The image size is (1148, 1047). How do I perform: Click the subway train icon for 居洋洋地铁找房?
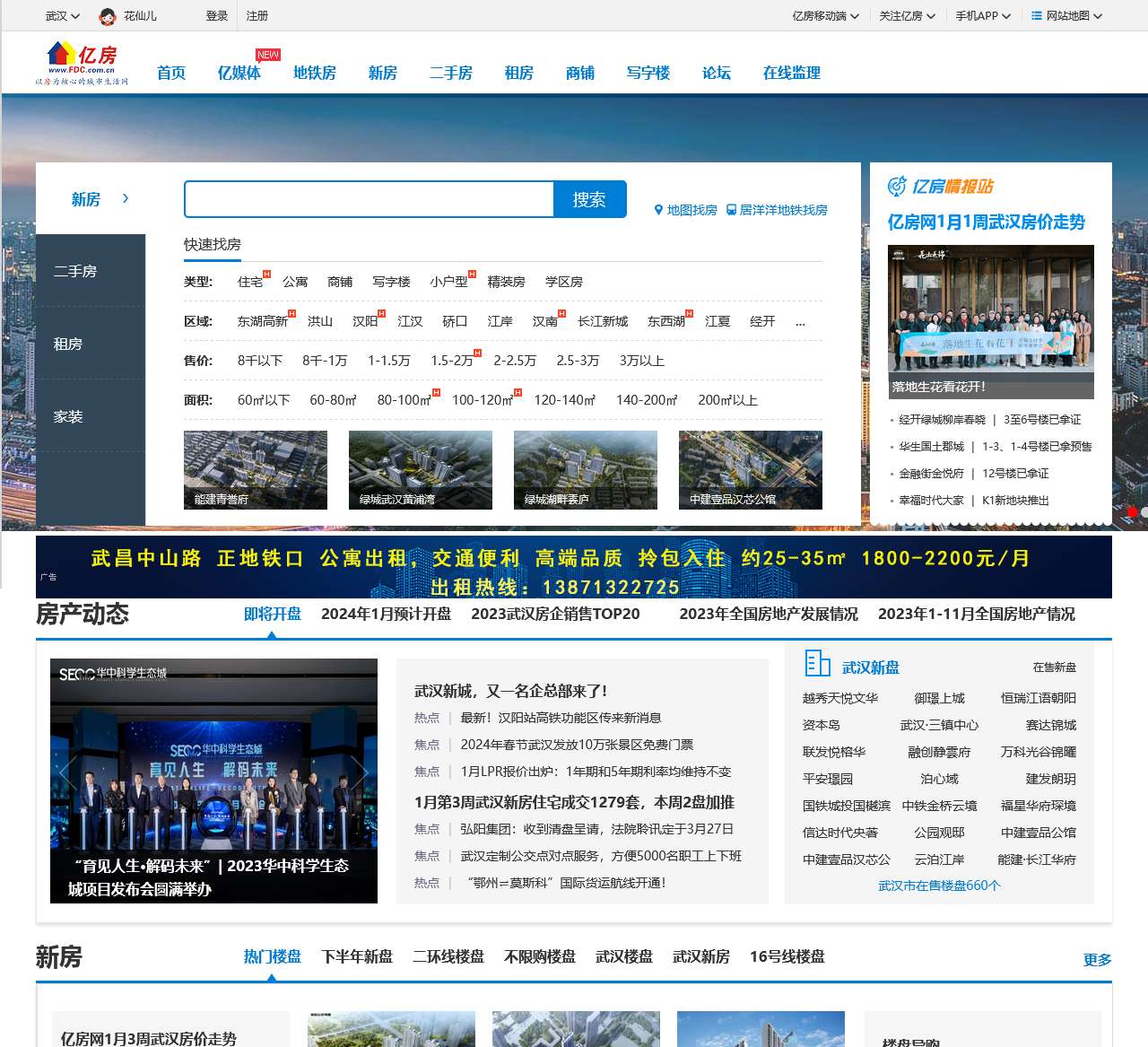coord(732,211)
